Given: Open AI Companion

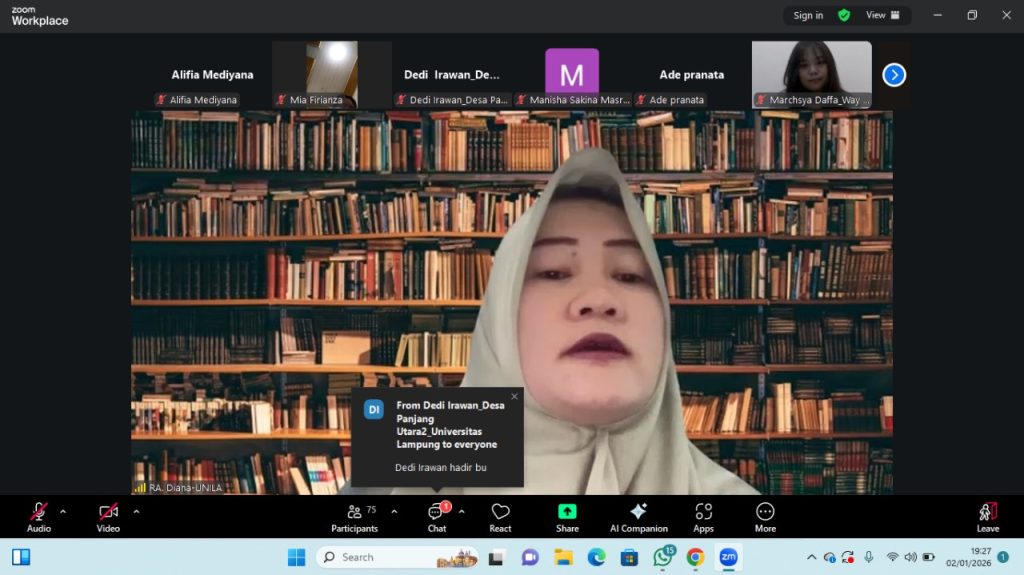Looking at the screenshot, I should (x=638, y=517).
